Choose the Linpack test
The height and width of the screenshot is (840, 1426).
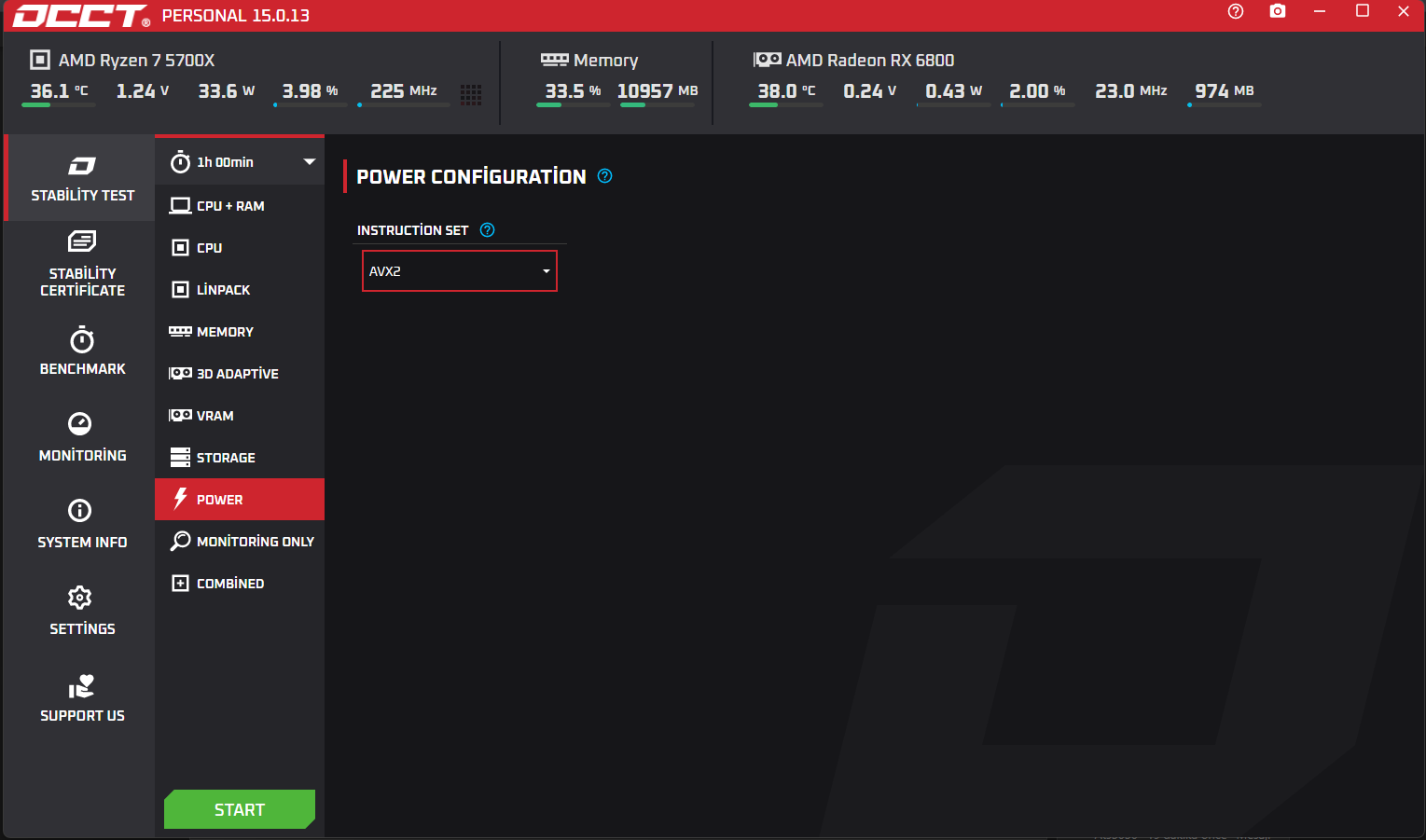pos(240,290)
